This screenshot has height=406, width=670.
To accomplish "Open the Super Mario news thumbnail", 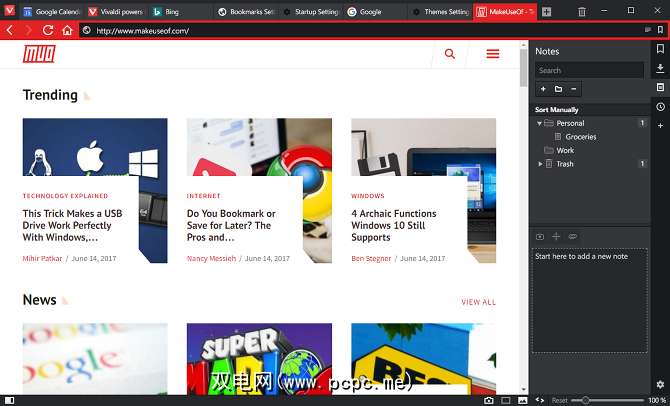I will (259, 359).
